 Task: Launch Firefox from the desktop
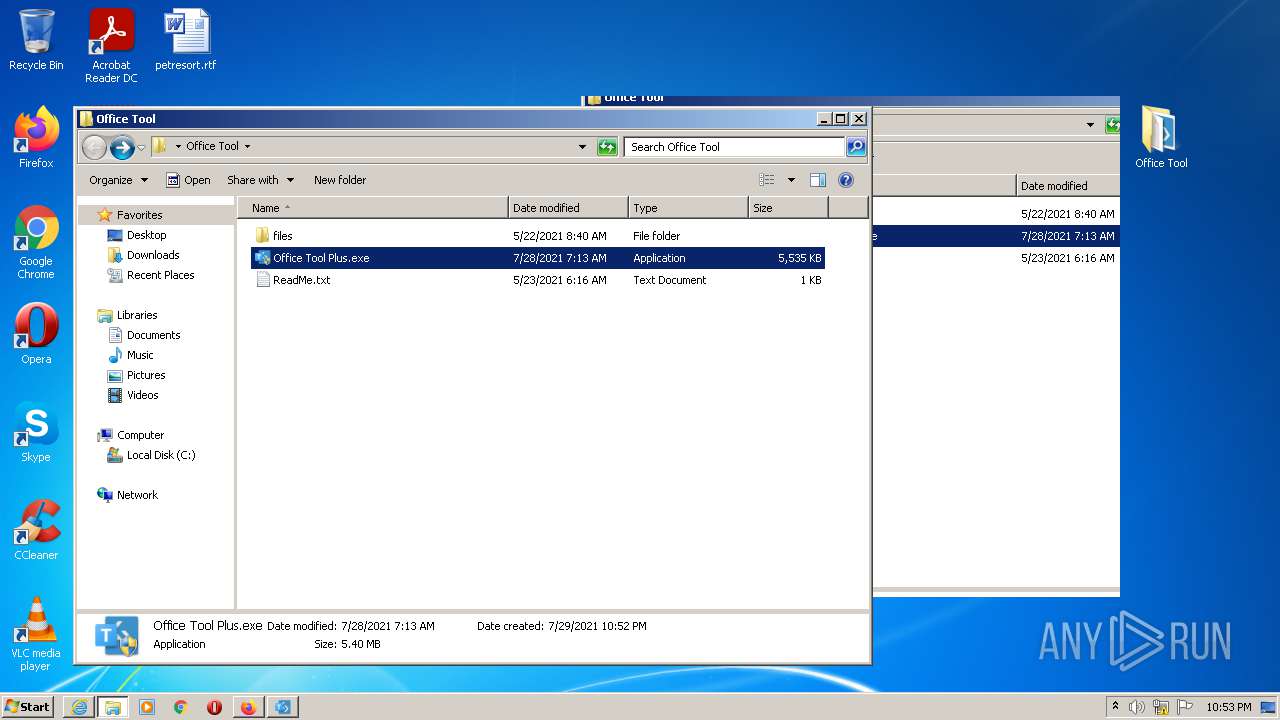[36, 138]
